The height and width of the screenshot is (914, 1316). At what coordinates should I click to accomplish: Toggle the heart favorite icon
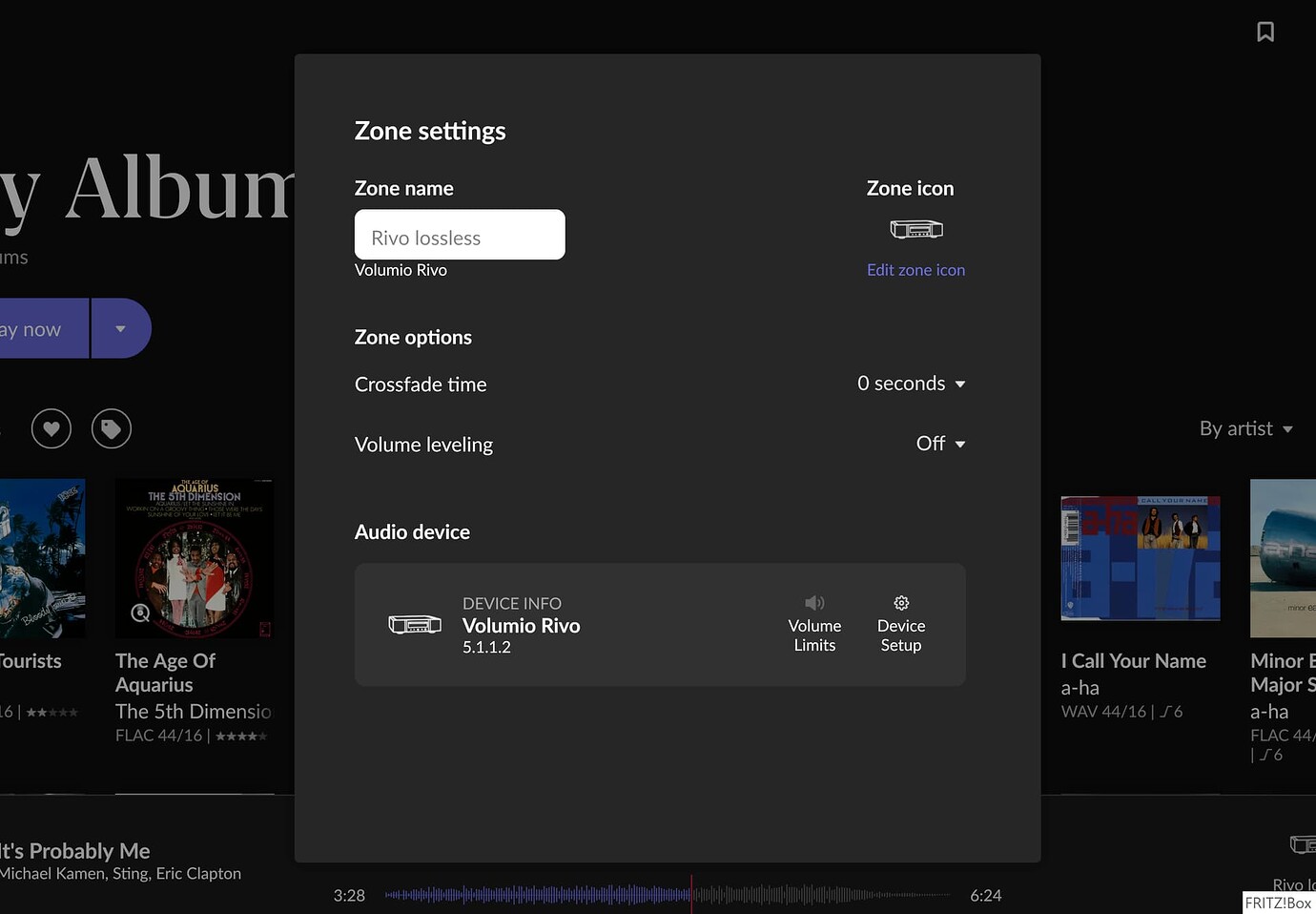click(51, 428)
